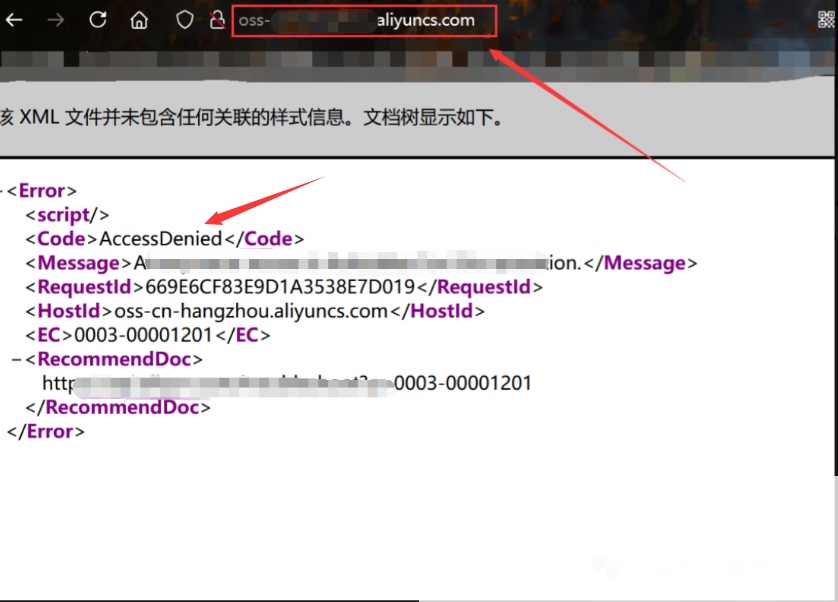The image size is (838, 602).
Task: Select the XML no-style-info notice text
Action: [x=252, y=117]
